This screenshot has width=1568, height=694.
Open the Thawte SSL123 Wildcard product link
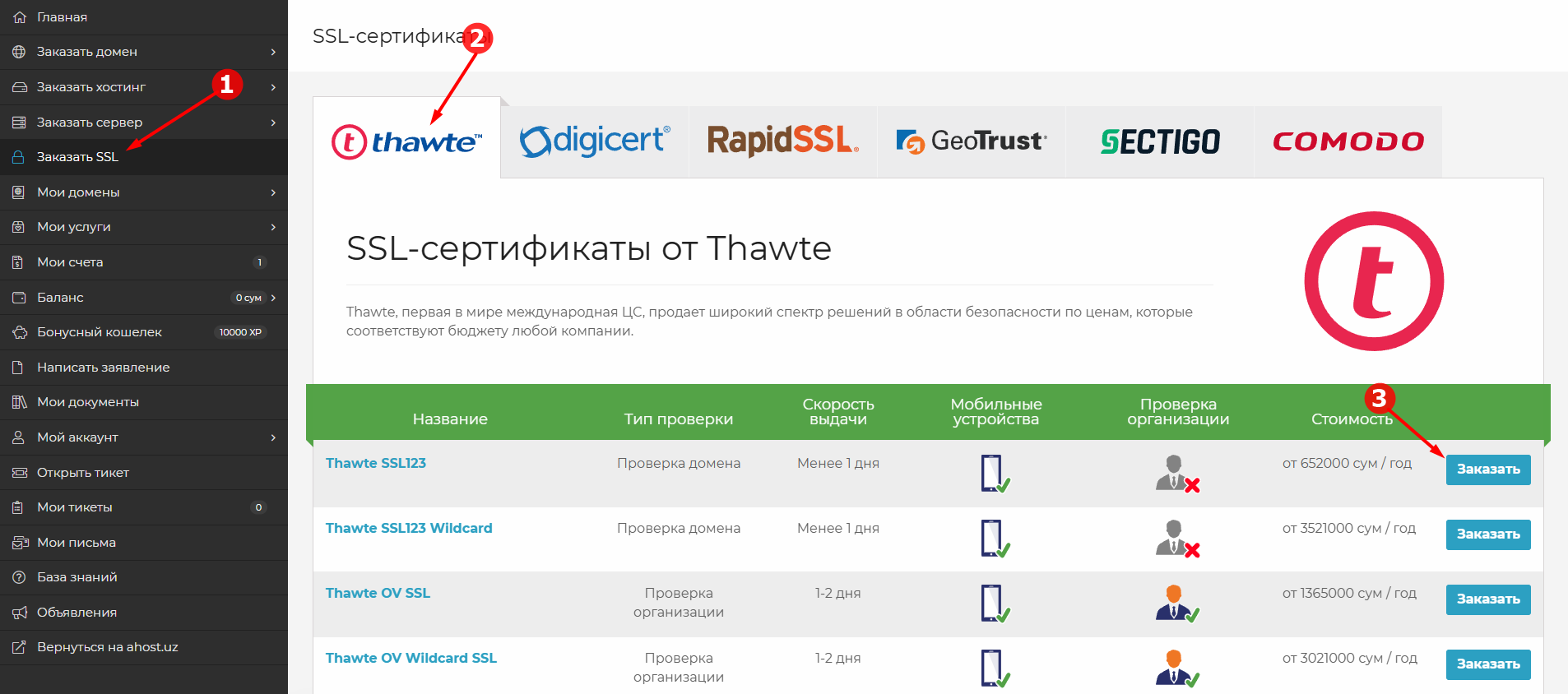click(x=409, y=528)
